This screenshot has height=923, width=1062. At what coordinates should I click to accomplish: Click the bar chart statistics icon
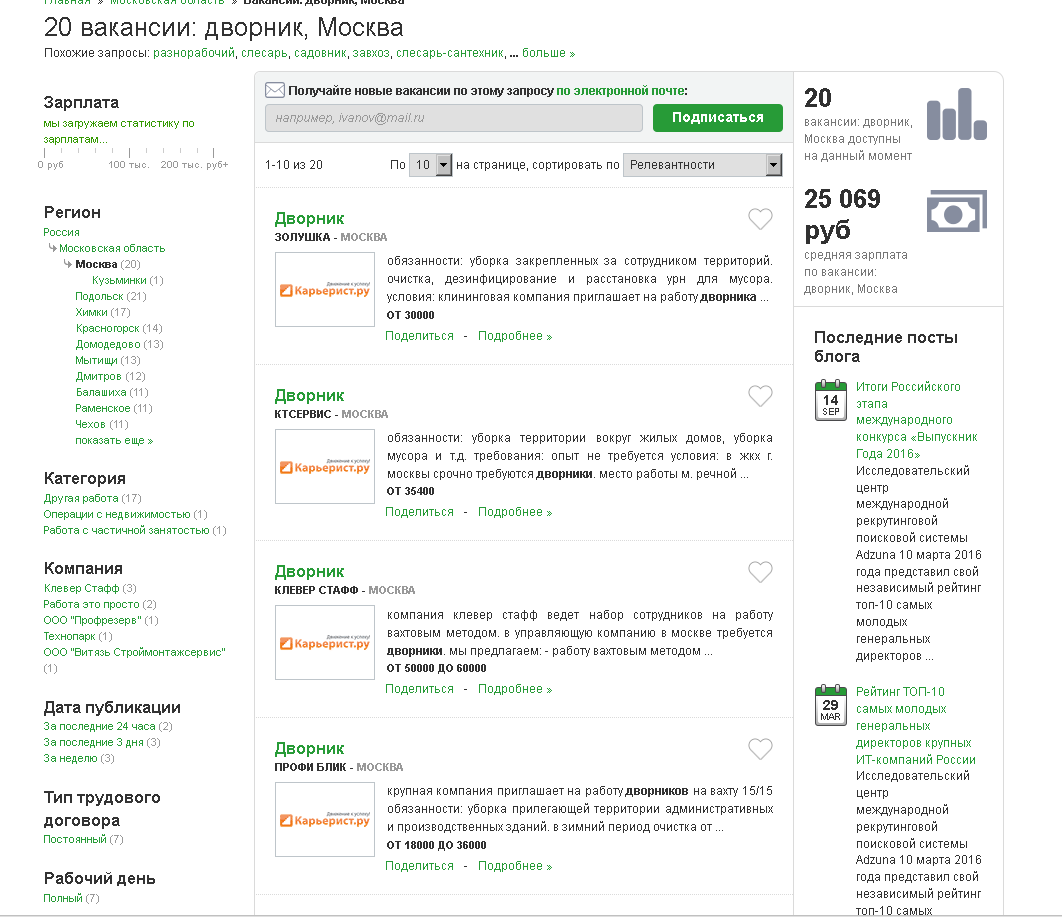956,114
